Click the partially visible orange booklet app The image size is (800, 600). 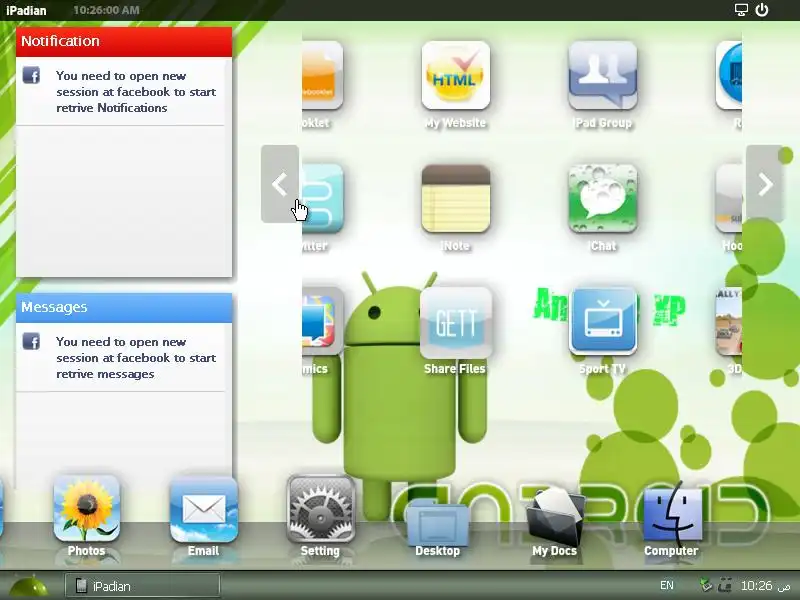(x=322, y=76)
